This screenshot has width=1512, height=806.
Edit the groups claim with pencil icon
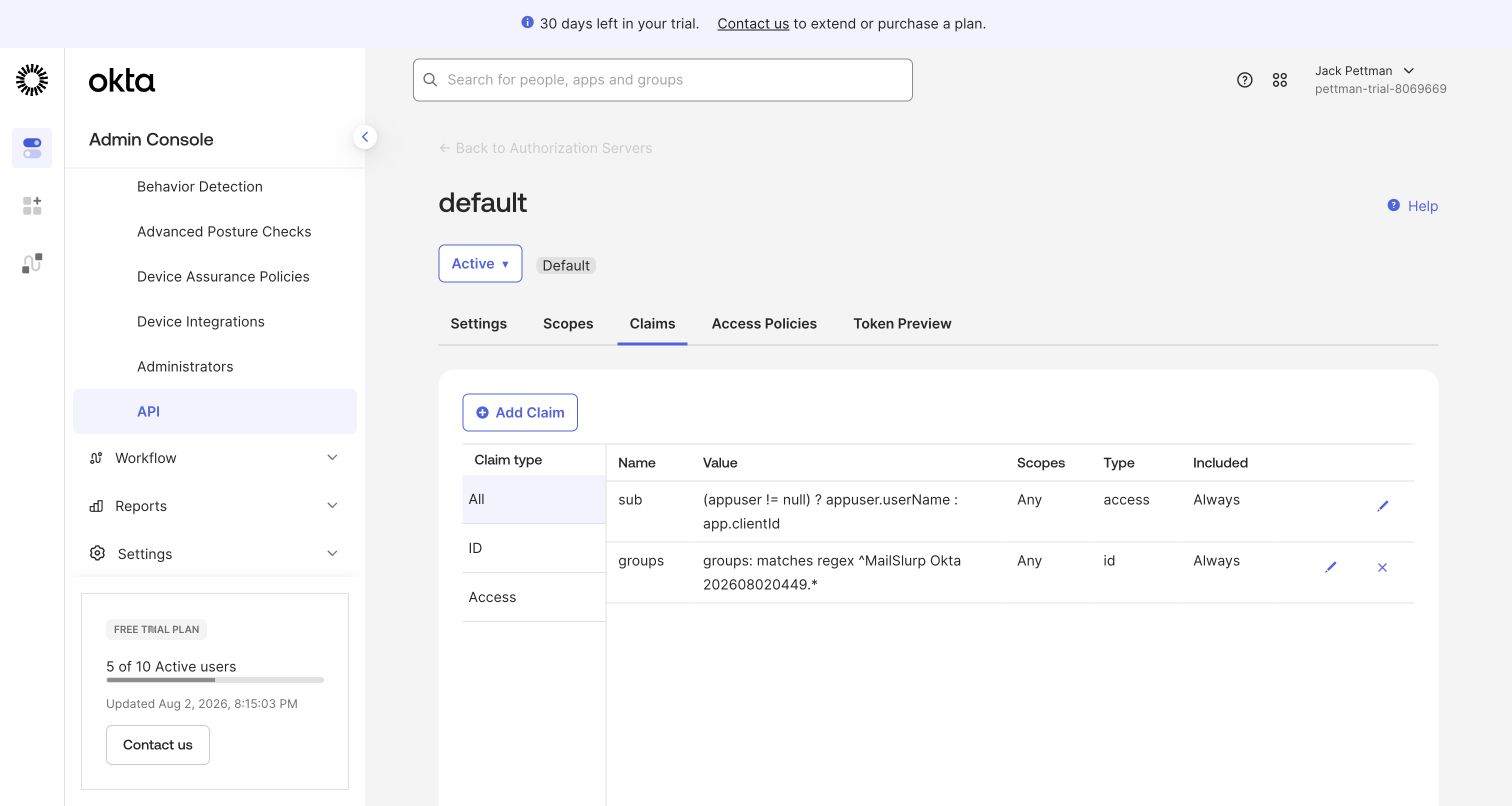tap(1331, 567)
